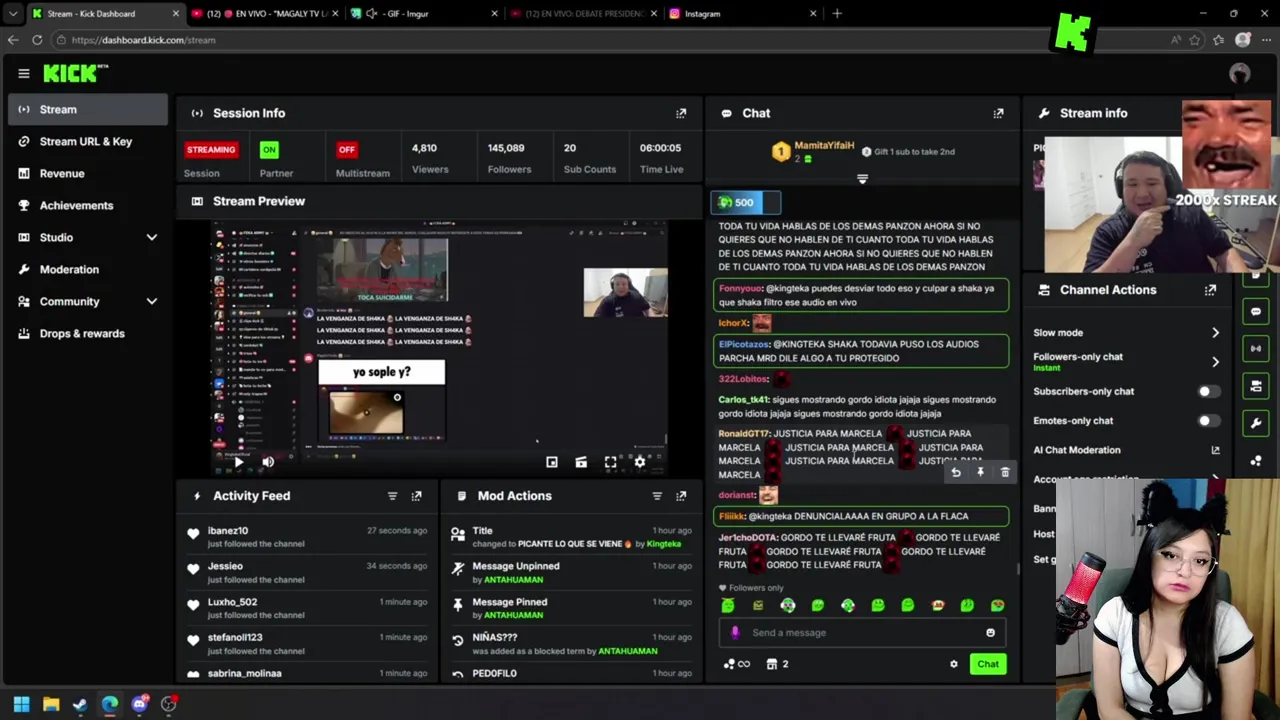The width and height of the screenshot is (1280, 720).
Task: Open stream preview settings gear
Action: [x=640, y=462]
